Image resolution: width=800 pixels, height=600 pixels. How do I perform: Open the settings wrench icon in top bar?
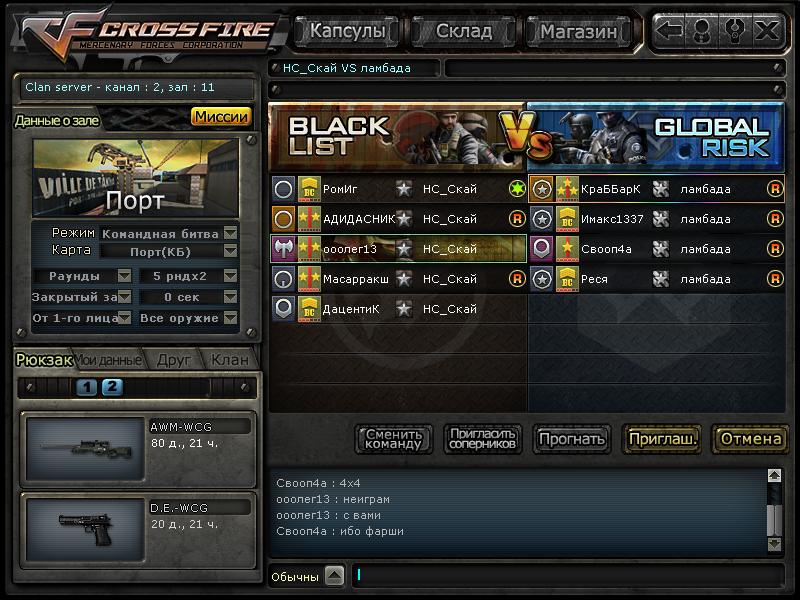click(x=735, y=31)
